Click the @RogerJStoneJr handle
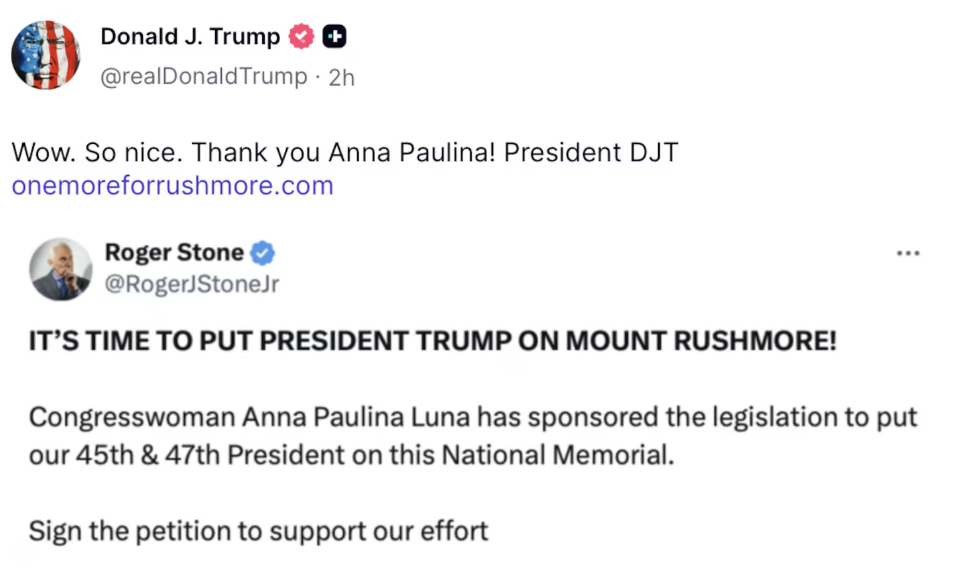This screenshot has width=970, height=572. pyautogui.click(x=192, y=284)
